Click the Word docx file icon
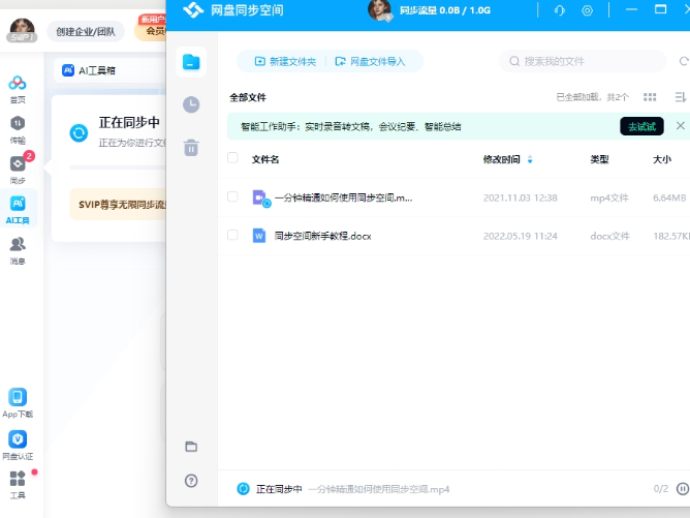Viewport: 690px width, 518px height. coord(259,236)
